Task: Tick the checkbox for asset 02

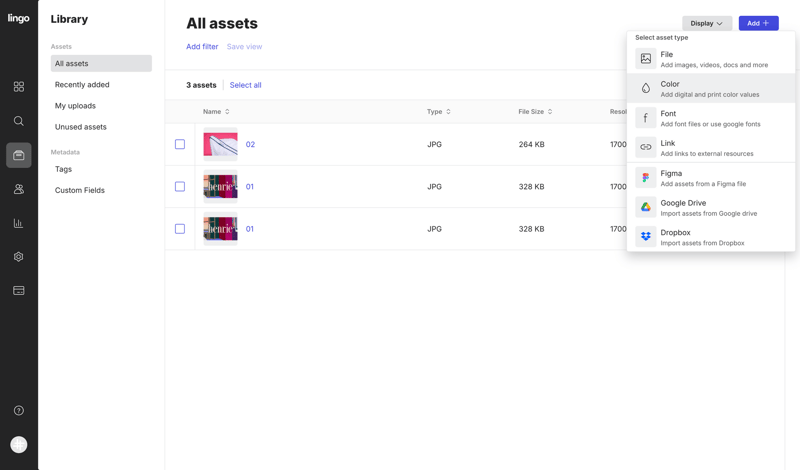Action: [x=180, y=144]
